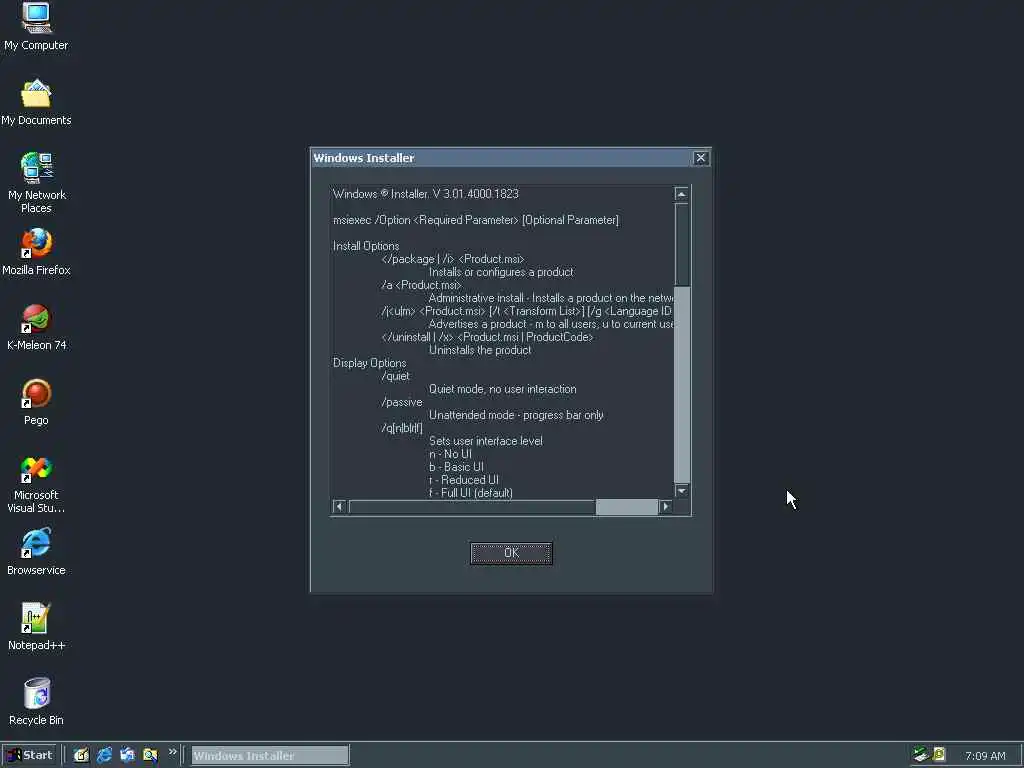Click the '/passive' option text
The height and width of the screenshot is (768, 1024).
click(x=402, y=402)
